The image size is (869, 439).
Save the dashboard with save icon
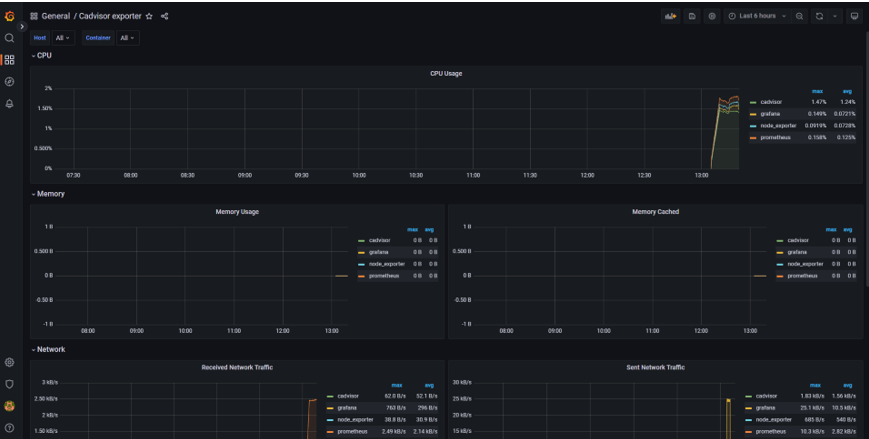pos(692,16)
